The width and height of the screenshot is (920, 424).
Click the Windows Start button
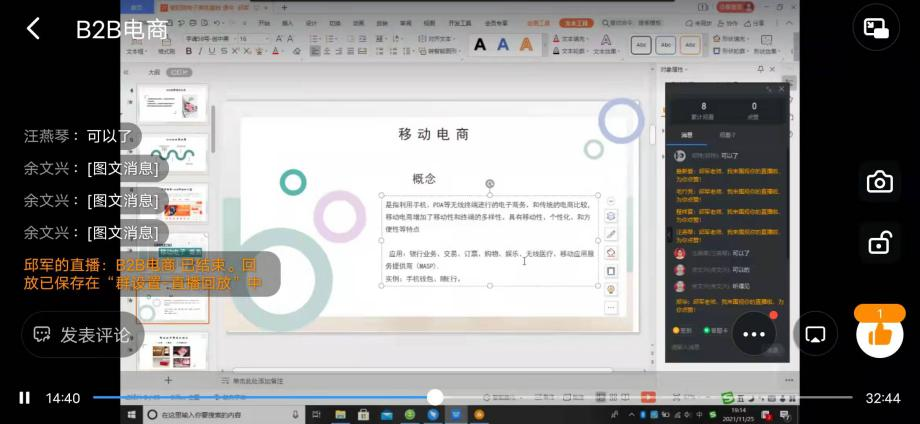[131, 414]
